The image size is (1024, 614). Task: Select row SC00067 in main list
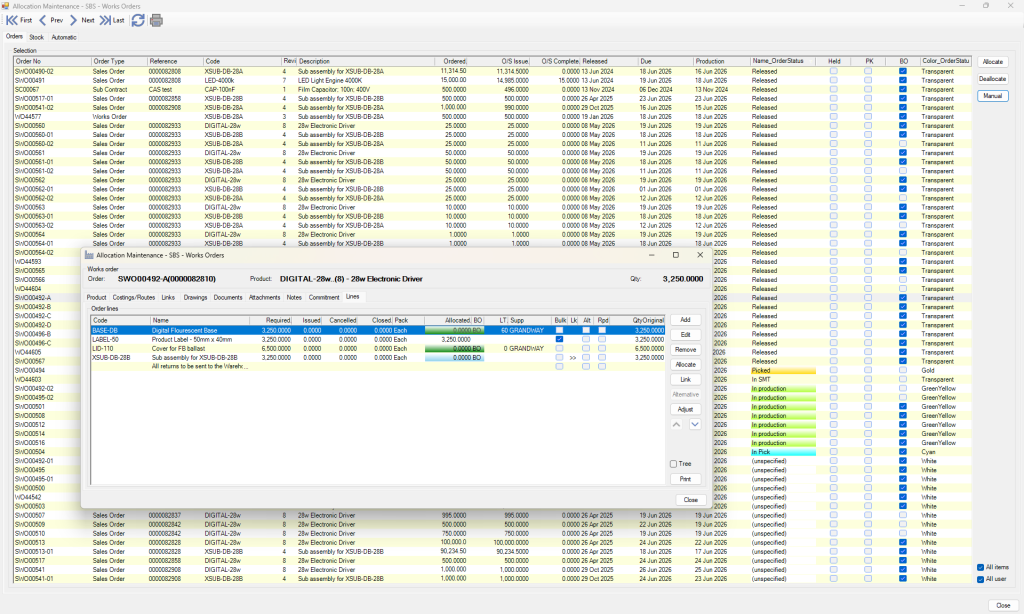(x=492, y=89)
